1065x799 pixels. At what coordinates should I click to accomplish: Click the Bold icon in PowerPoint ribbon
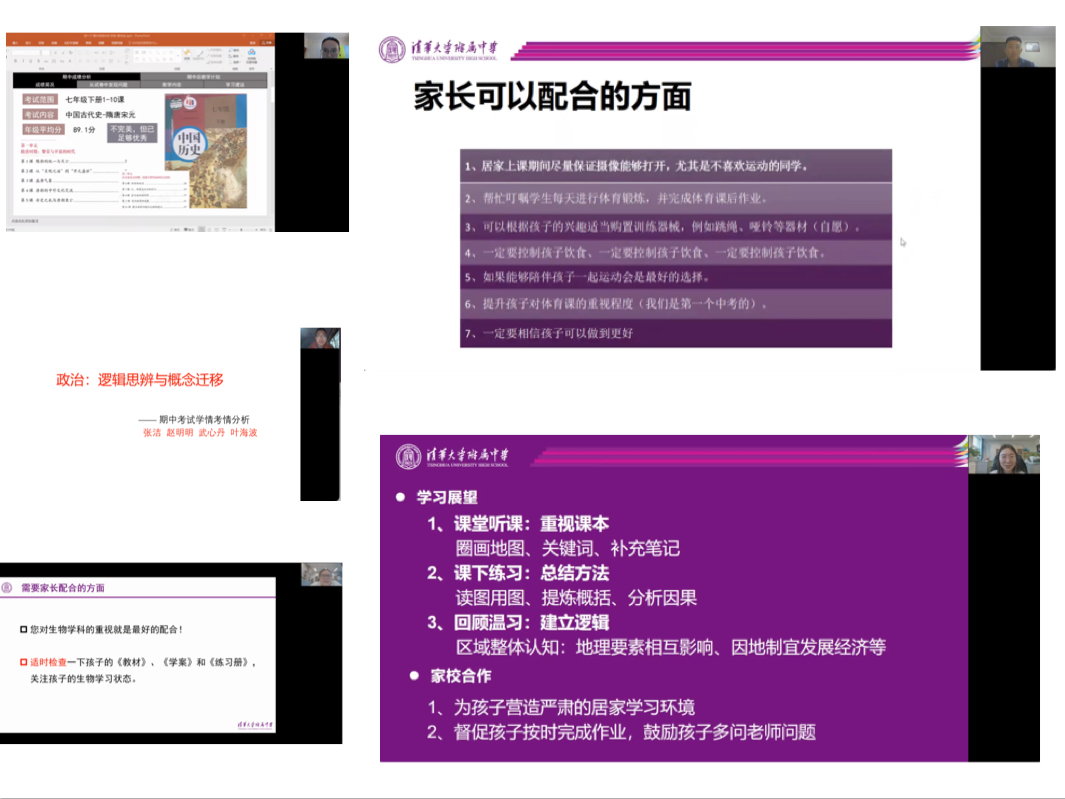[15, 61]
